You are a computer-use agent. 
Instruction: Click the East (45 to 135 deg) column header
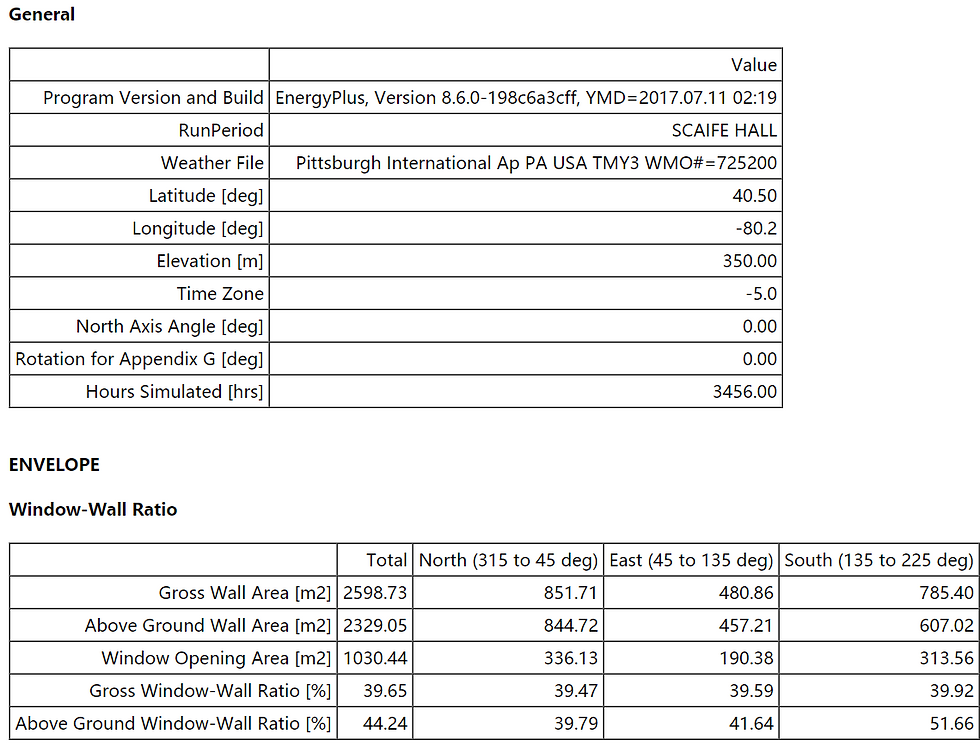[691, 559]
